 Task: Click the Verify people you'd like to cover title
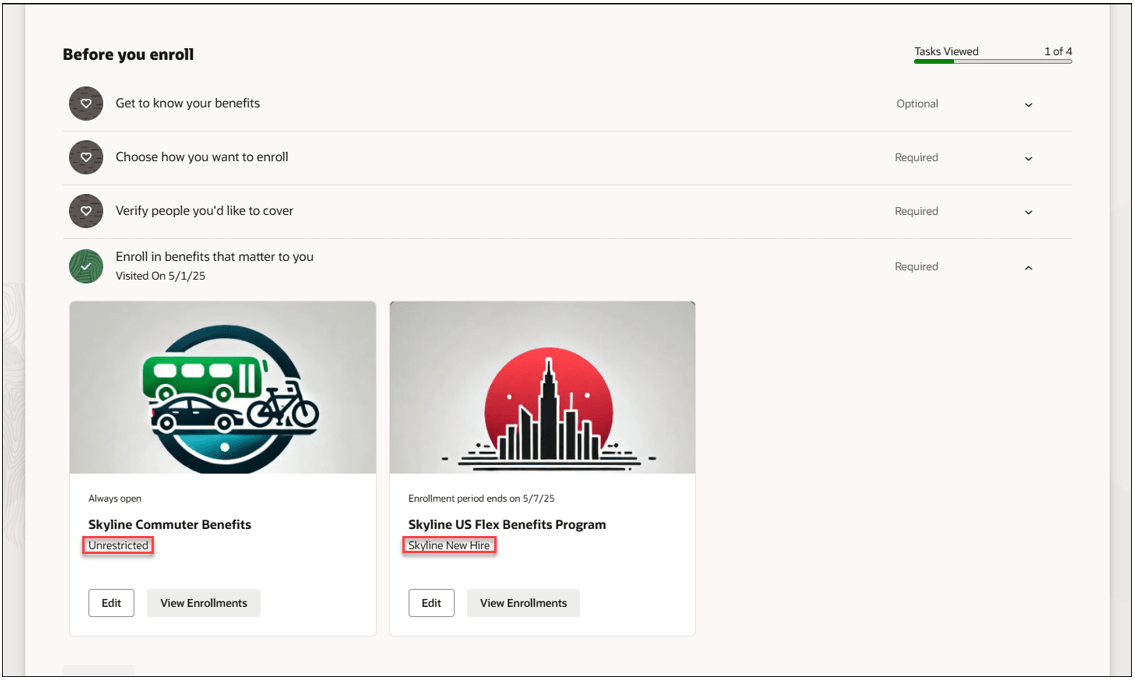[x=204, y=211]
